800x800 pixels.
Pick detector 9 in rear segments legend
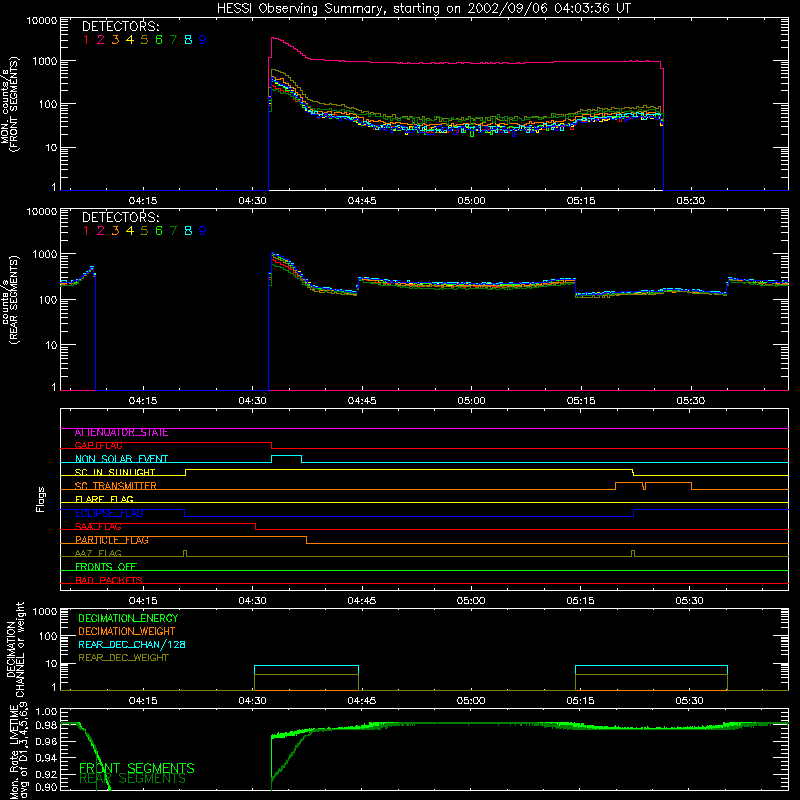(203, 231)
